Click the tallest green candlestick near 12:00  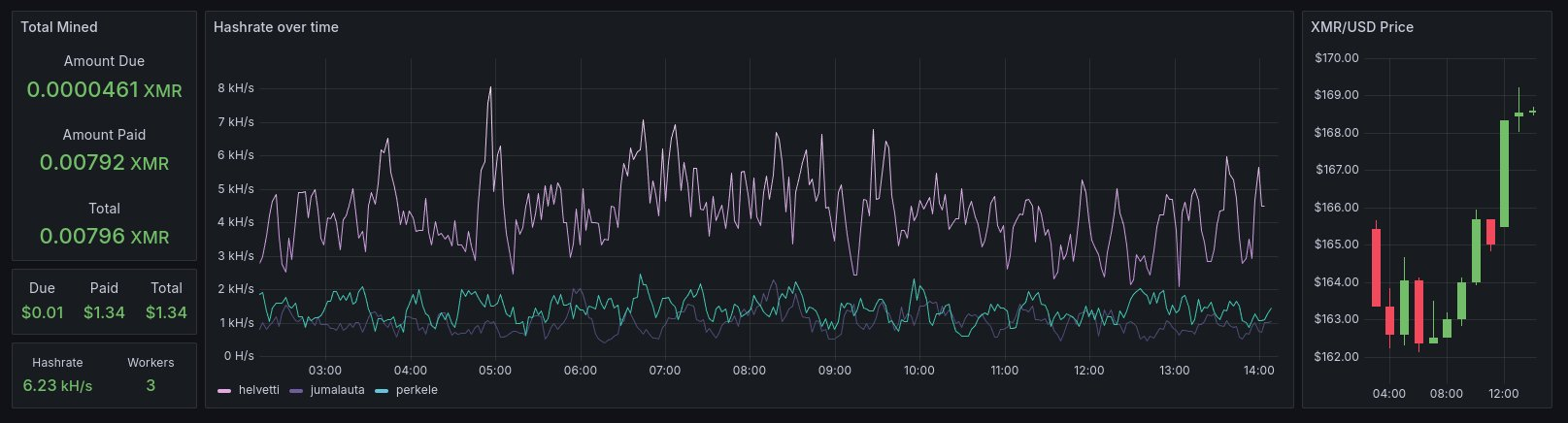tap(1504, 173)
